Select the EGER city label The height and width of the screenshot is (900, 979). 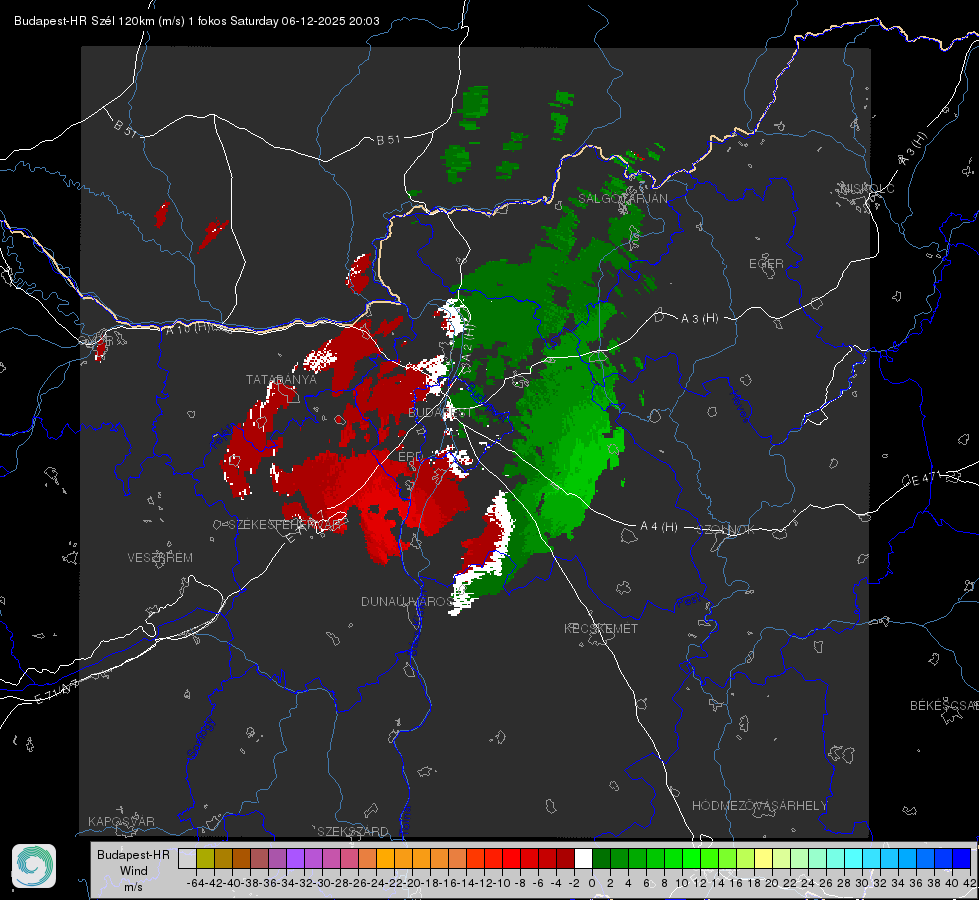766,264
